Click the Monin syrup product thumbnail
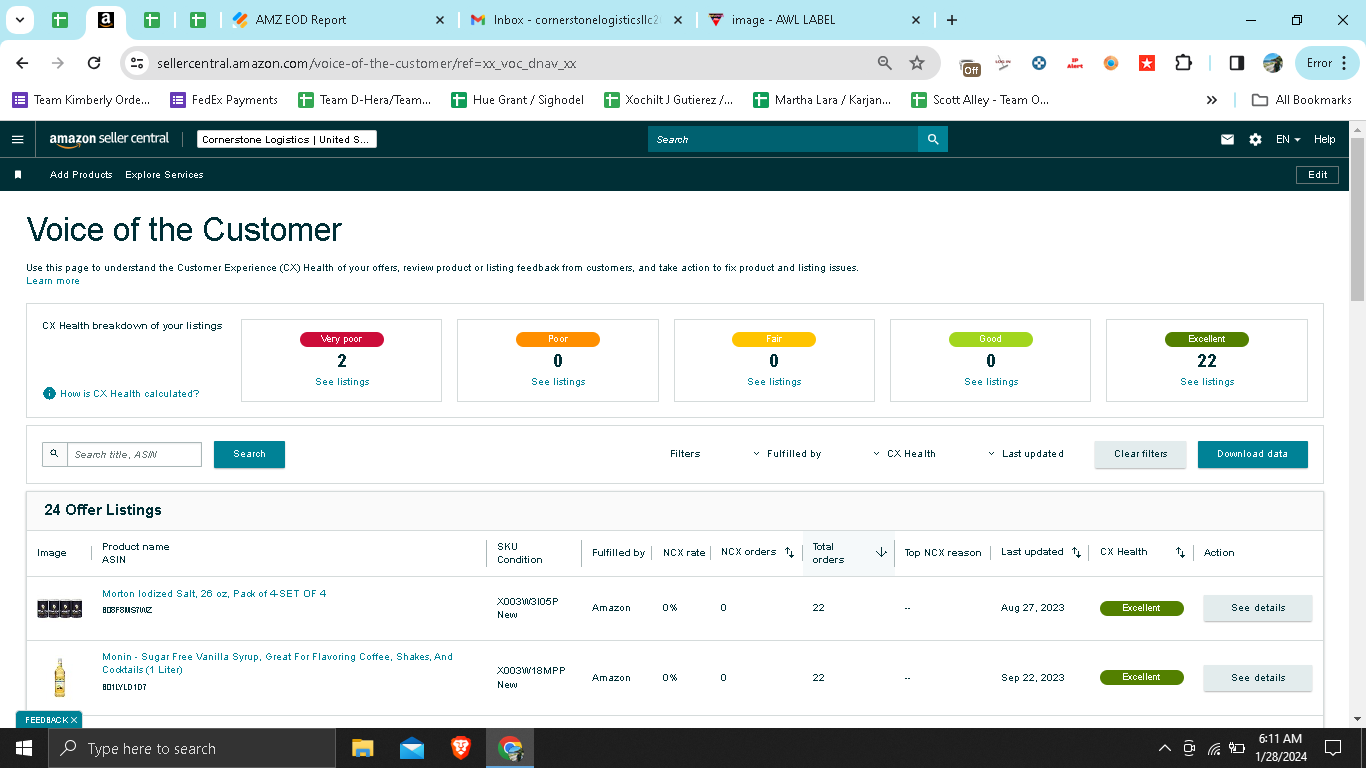This screenshot has height=768, width=1366. 59,678
